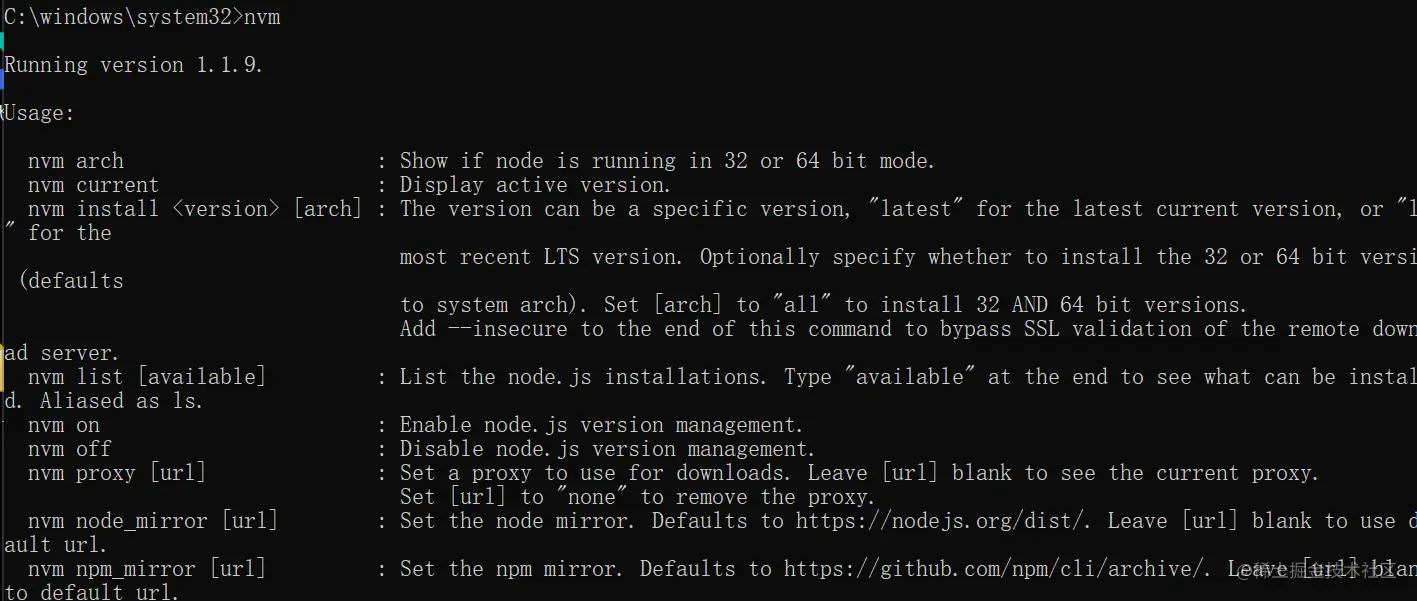The image size is (1417, 601).
Task: Click the "nvm npm_mirror [url]" command
Action: [x=147, y=569]
